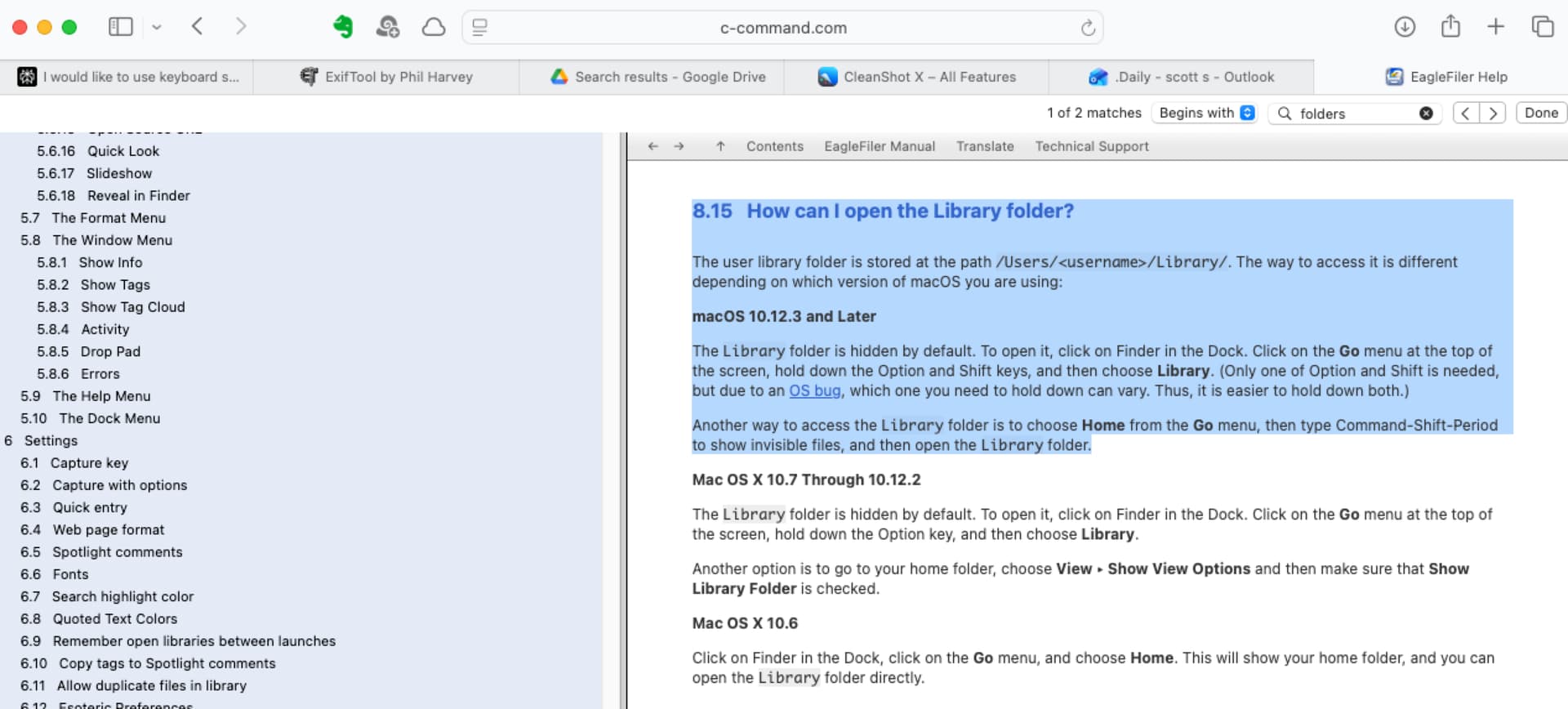This screenshot has width=1568, height=709.
Task: Open the Downloads toolbar icon
Action: 1404,27
